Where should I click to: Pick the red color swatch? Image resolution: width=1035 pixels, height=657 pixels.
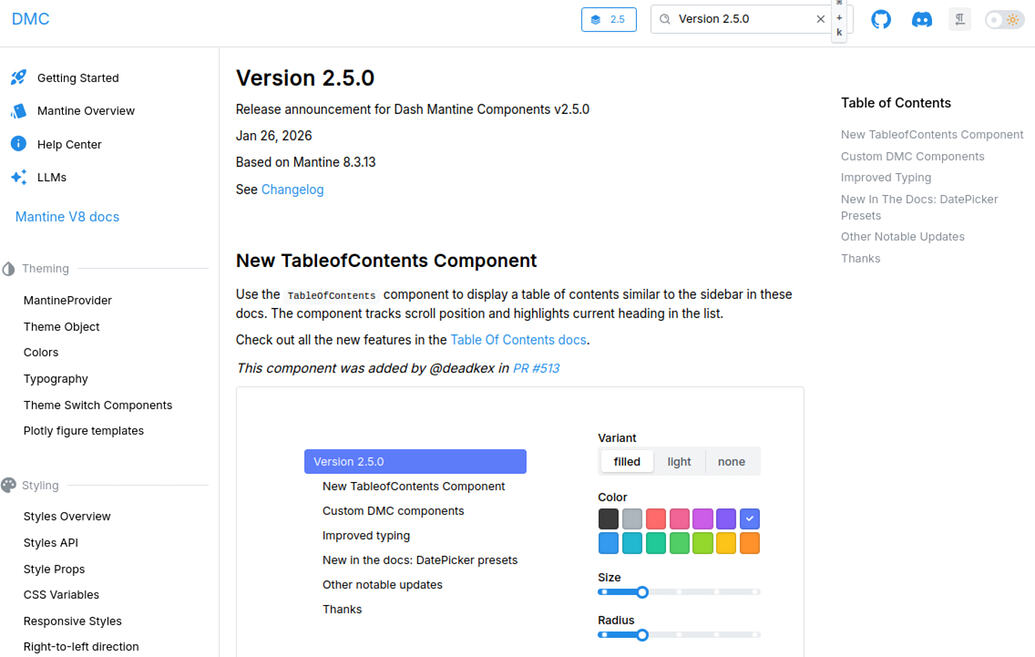tap(655, 518)
